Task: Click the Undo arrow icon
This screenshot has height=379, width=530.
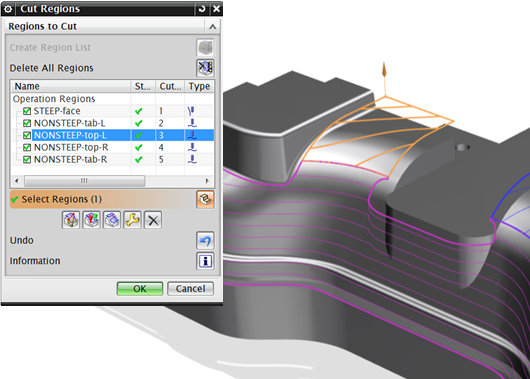Action: [205, 240]
